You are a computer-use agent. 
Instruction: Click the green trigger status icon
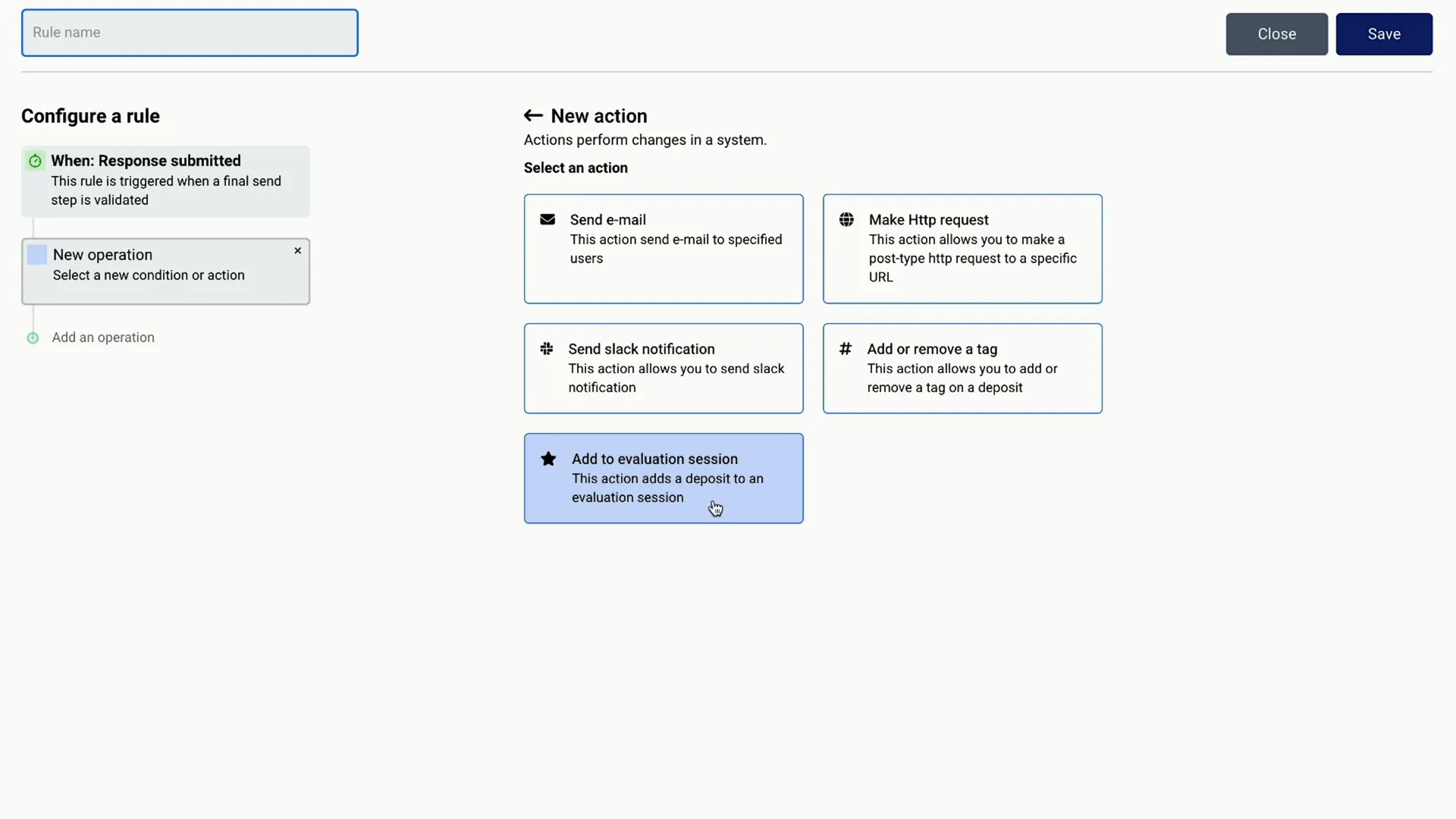click(x=33, y=160)
